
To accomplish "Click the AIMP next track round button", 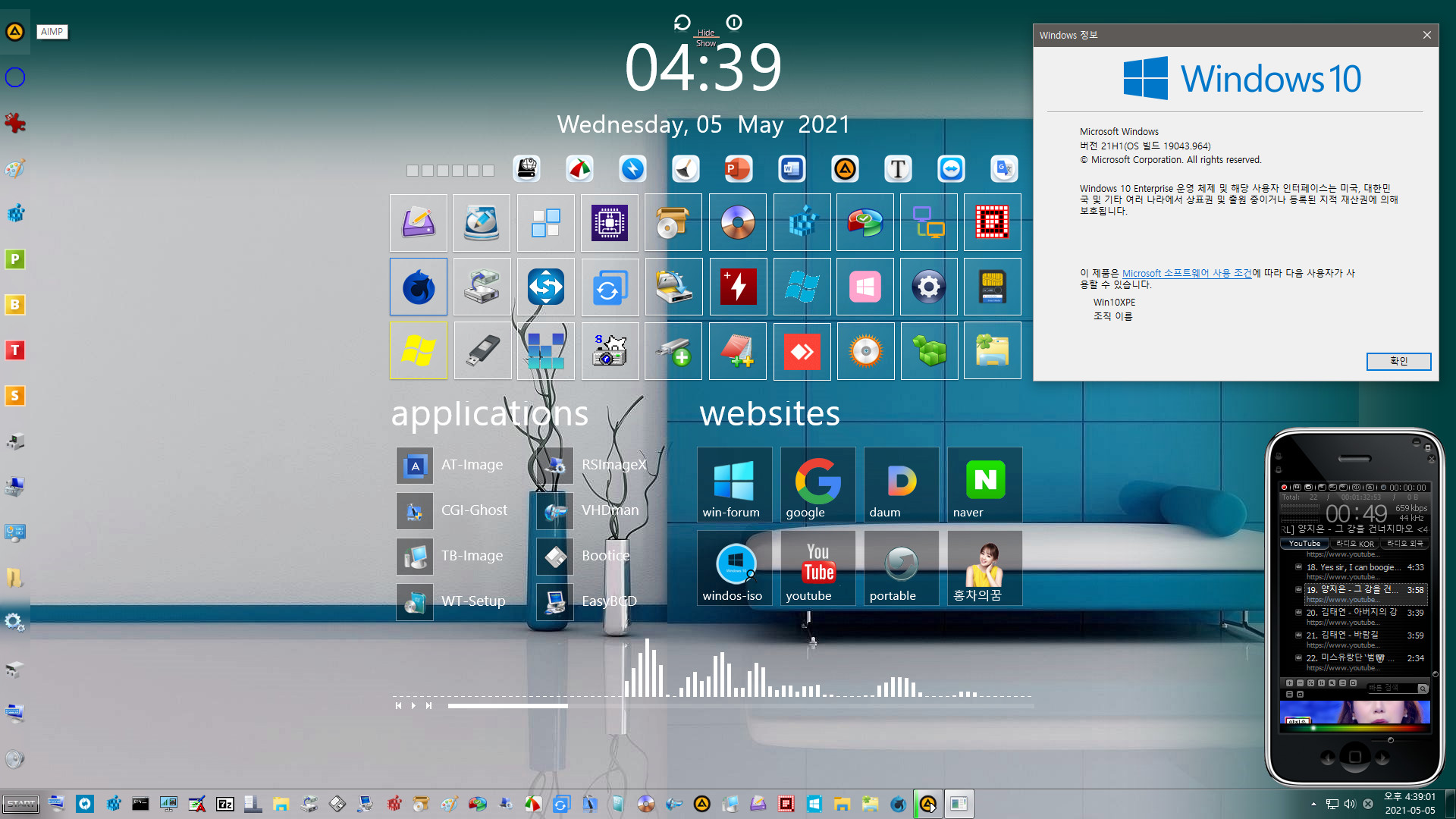I will click(1382, 758).
